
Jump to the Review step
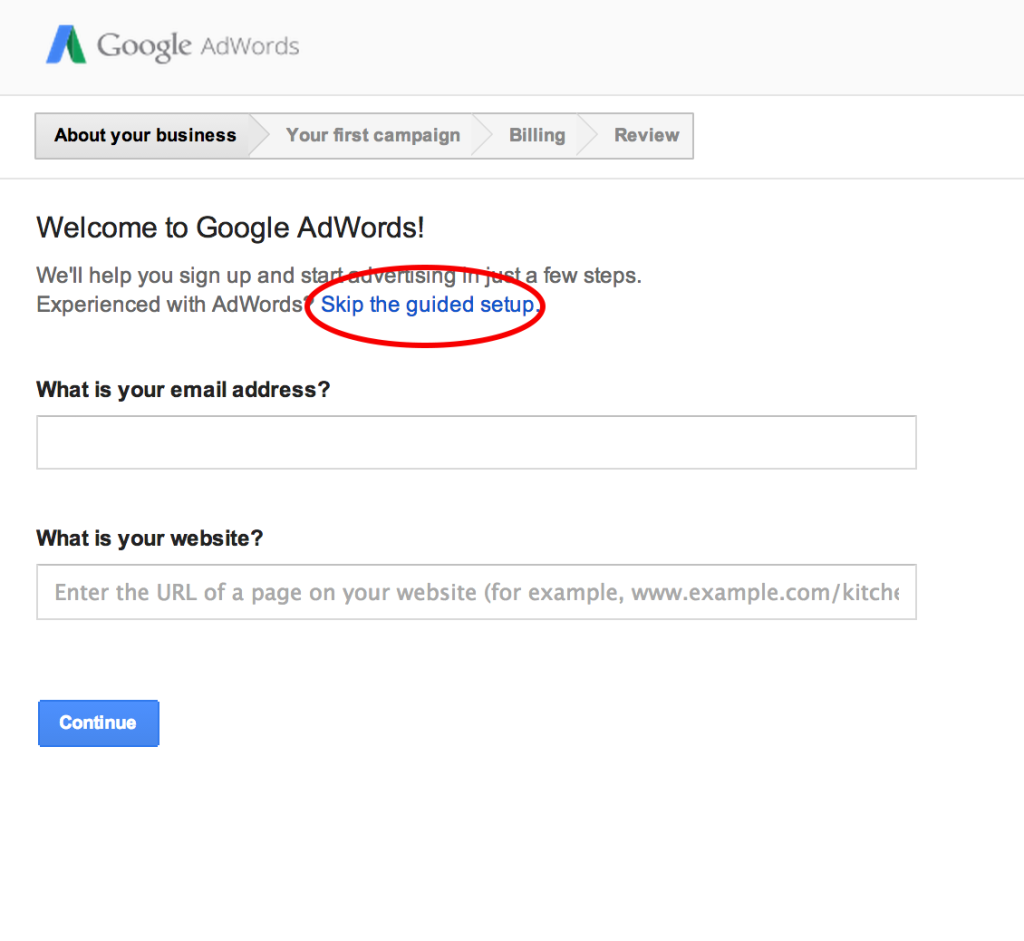[647, 135]
